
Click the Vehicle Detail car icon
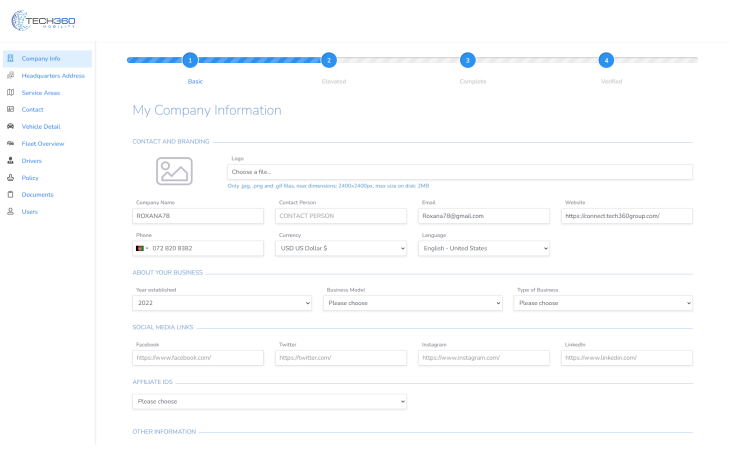pyautogui.click(x=10, y=126)
